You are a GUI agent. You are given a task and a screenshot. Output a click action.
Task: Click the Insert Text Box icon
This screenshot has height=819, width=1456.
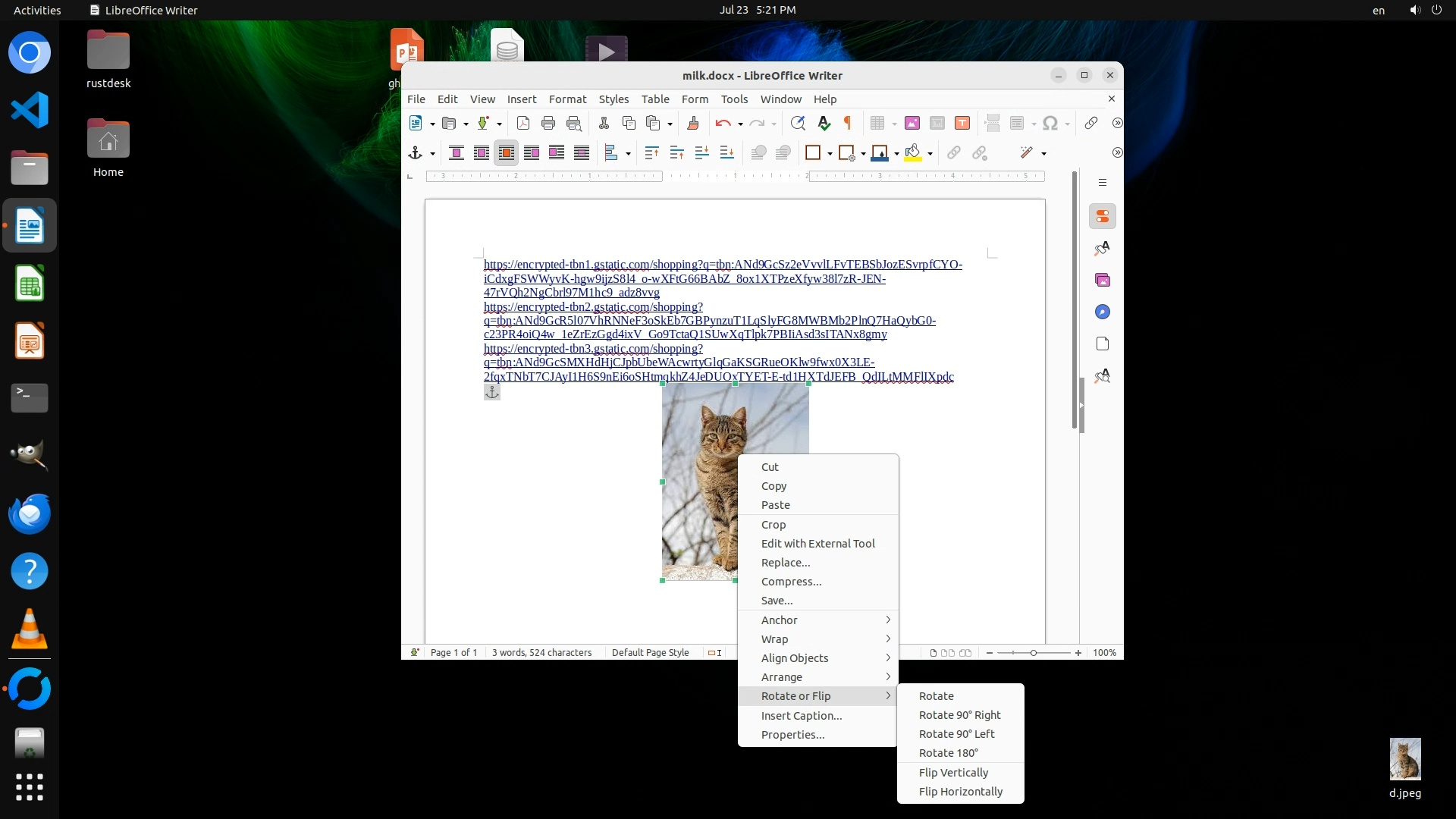pyautogui.click(x=962, y=123)
